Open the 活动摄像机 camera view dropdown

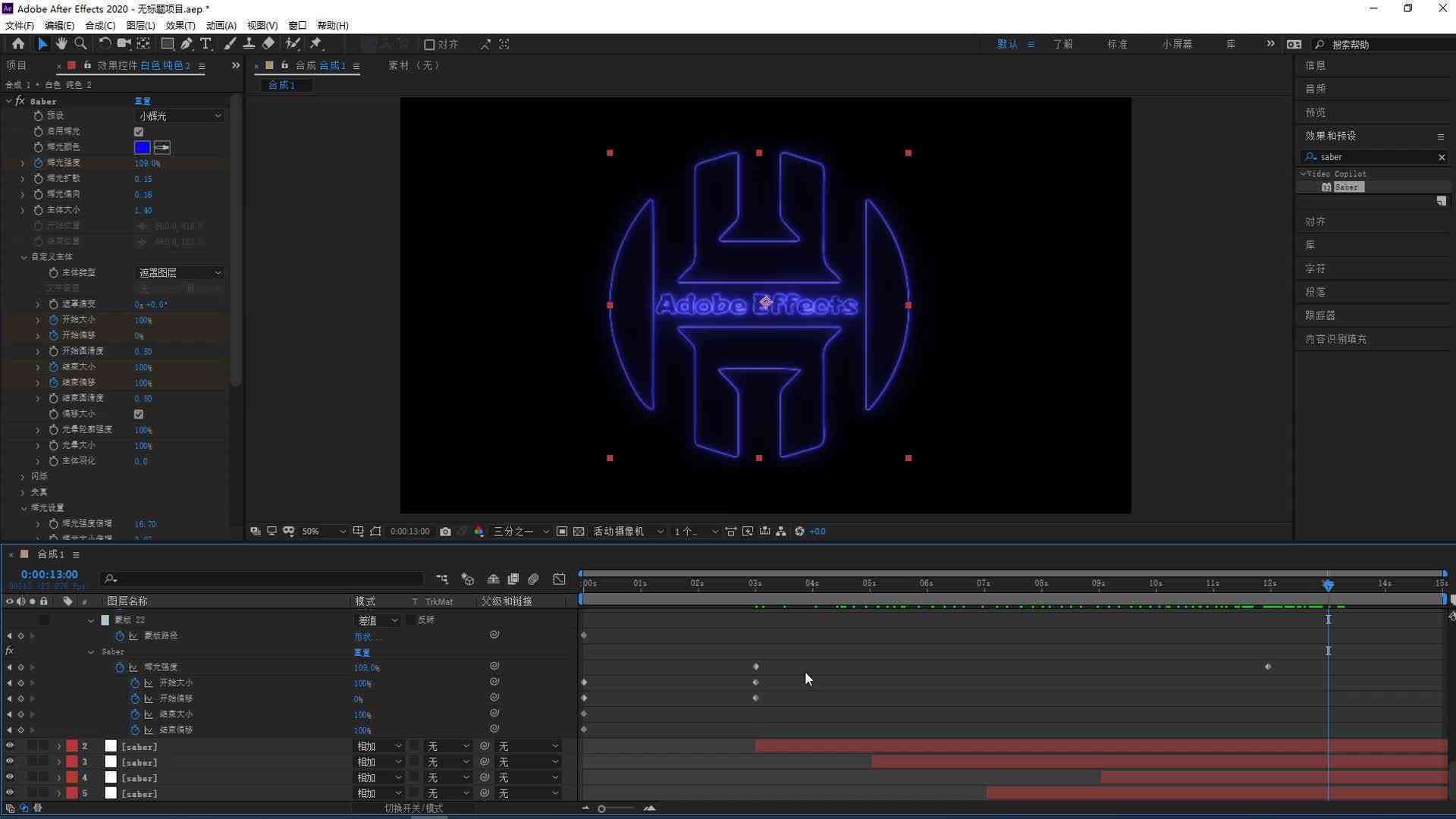tap(629, 532)
